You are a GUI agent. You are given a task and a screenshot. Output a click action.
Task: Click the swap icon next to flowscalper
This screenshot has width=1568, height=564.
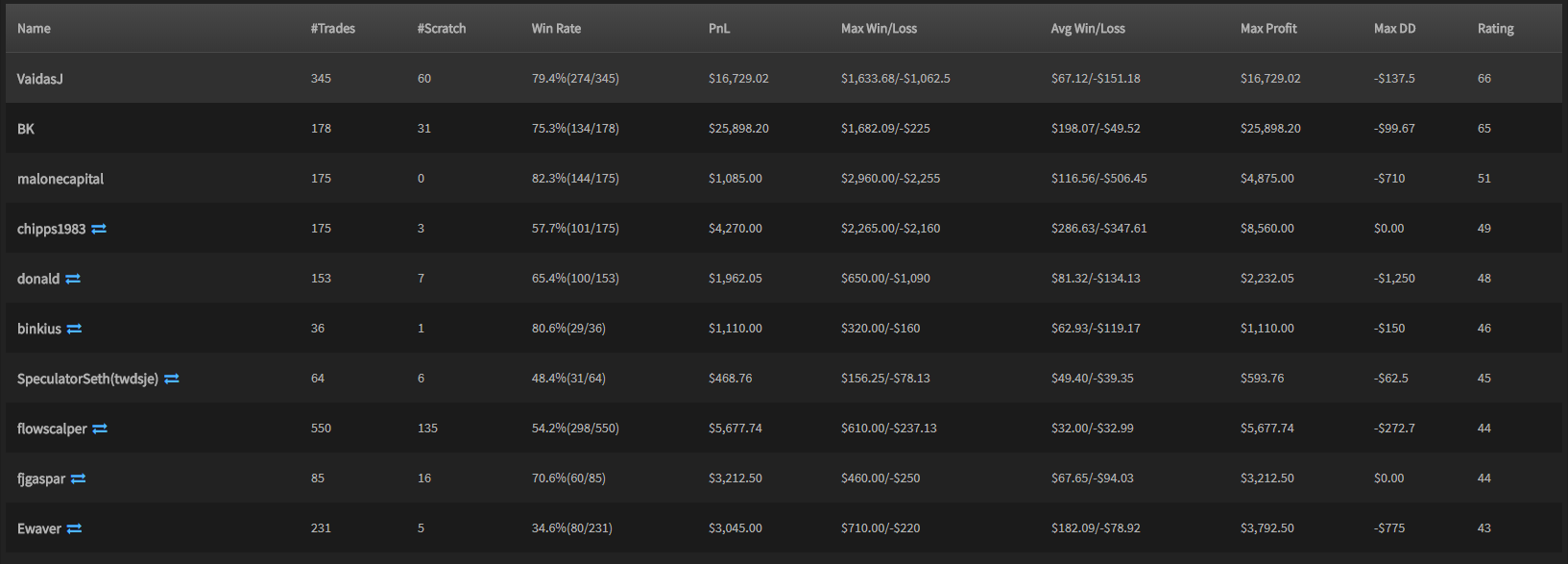(x=100, y=429)
